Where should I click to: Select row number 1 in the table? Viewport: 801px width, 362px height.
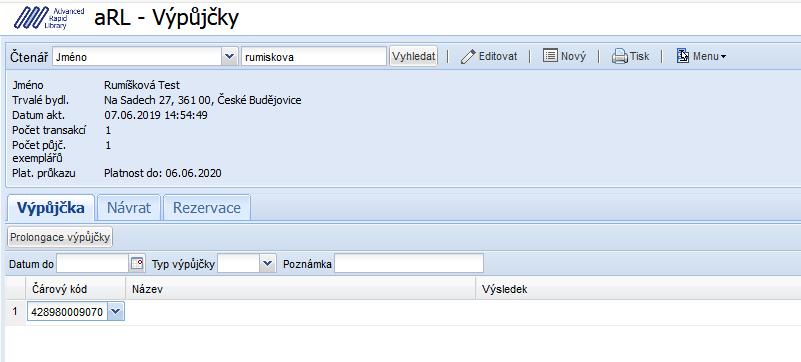[x=15, y=311]
